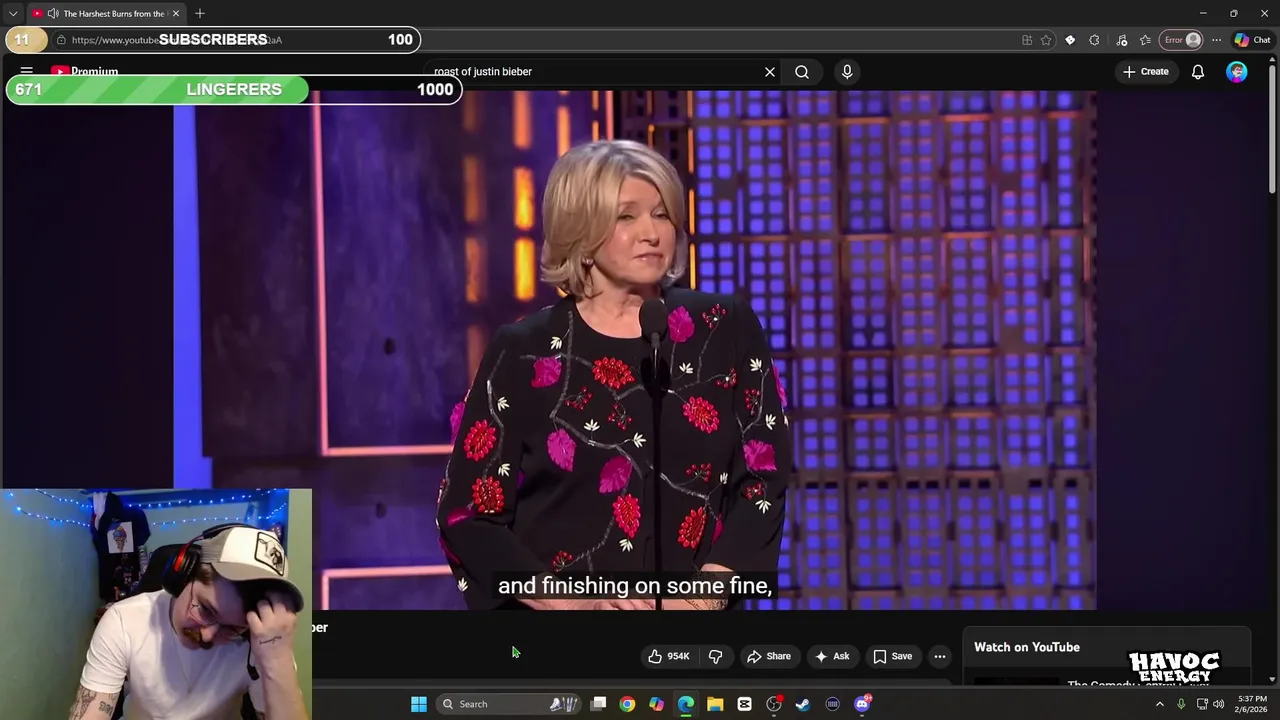
Task: Open the YouTube account avatar menu
Action: (x=1237, y=72)
